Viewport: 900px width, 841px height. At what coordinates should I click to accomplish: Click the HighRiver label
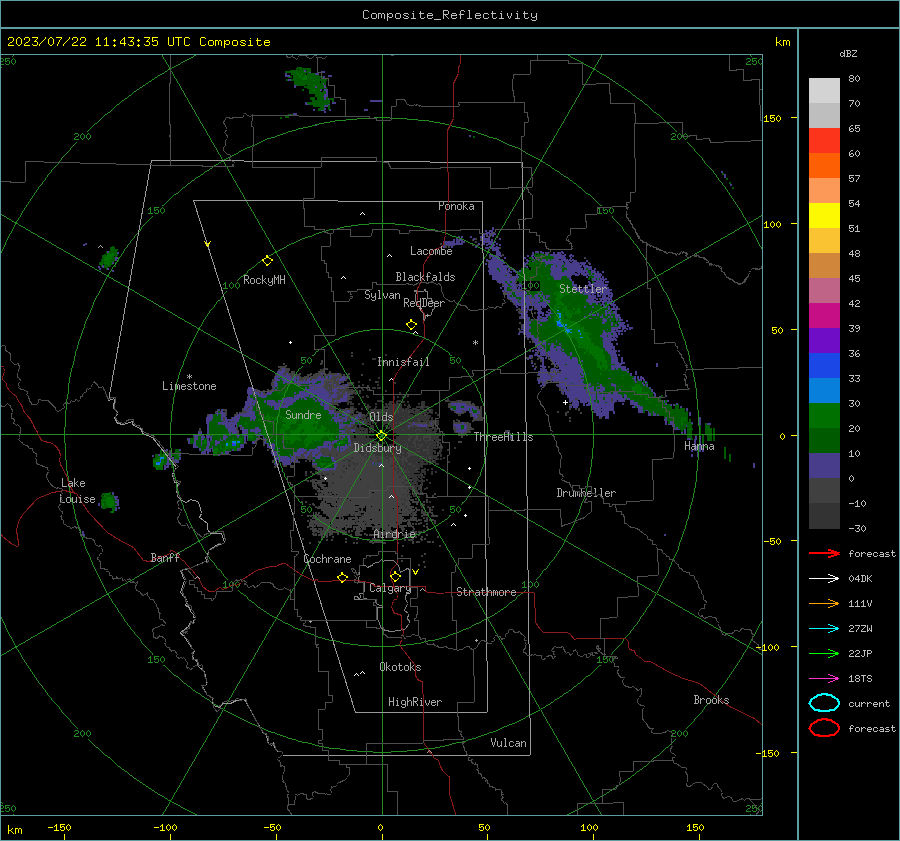point(415,702)
